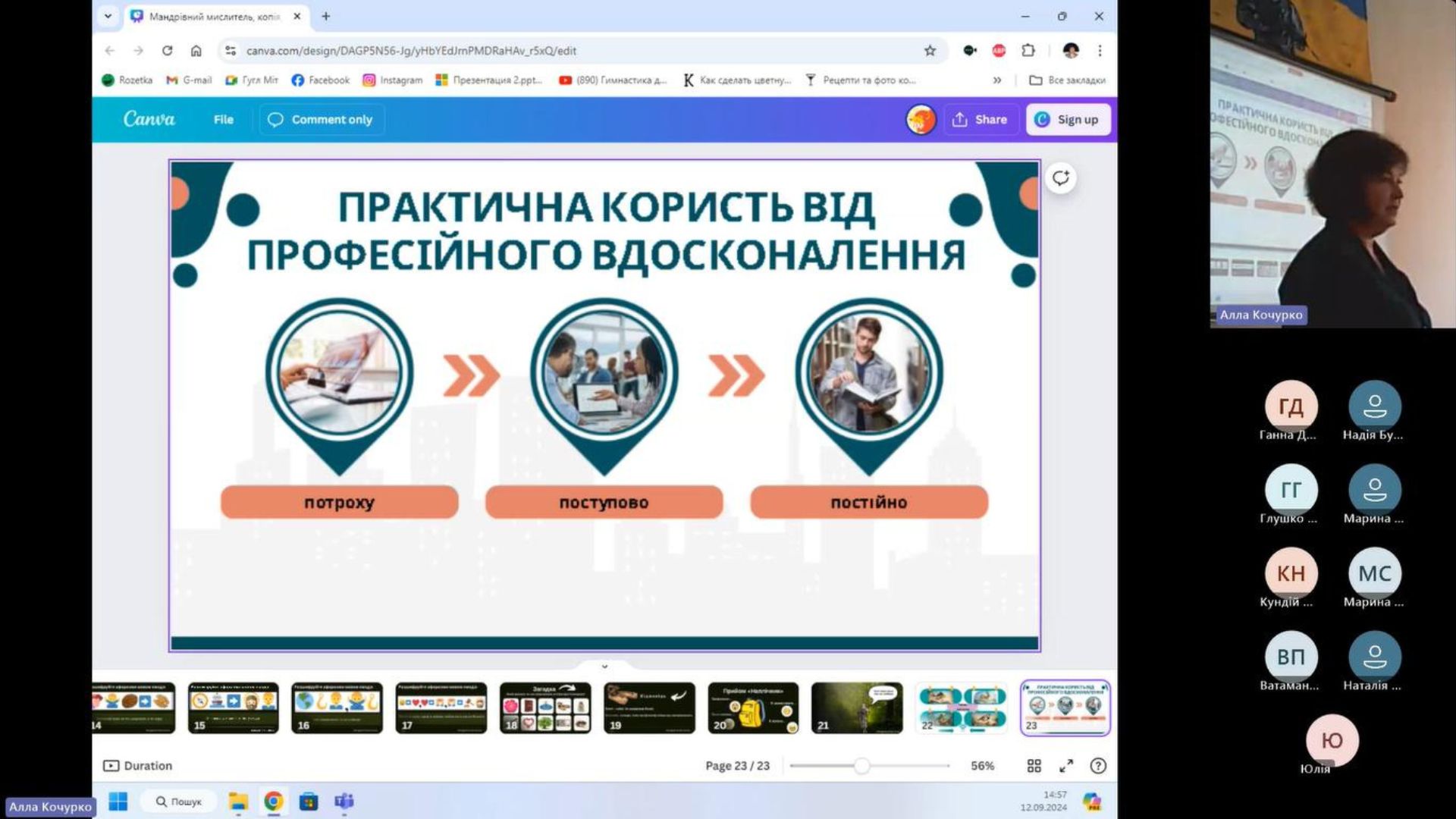This screenshot has height=819, width=1456.
Task: Open the File menu
Action: pyautogui.click(x=223, y=120)
